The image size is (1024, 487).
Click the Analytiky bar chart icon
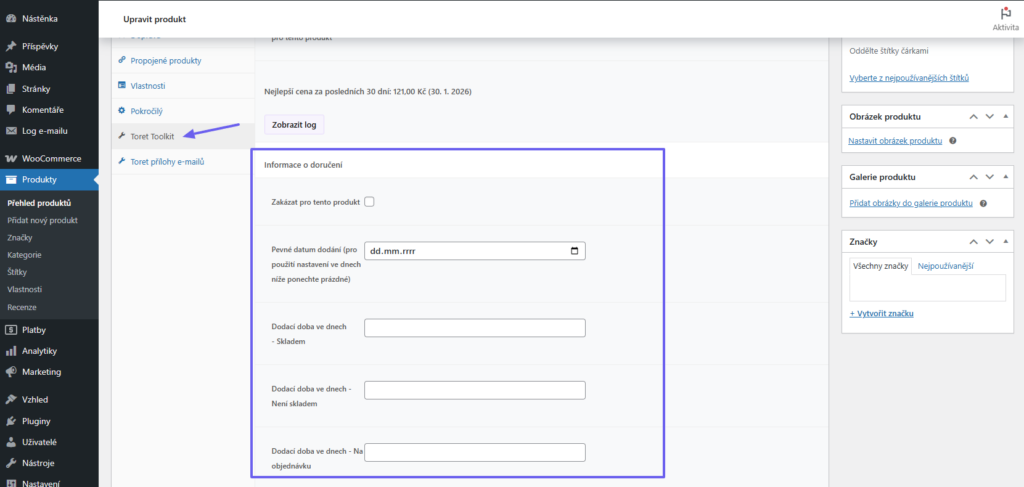[x=10, y=351]
